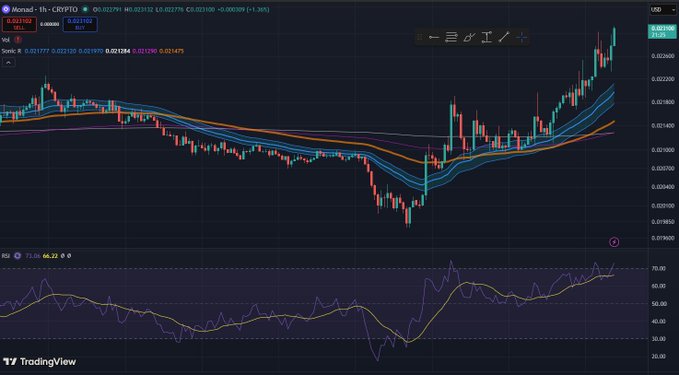Select the price range measure tool
Image resolution: width=679 pixels, height=375 pixels.
[x=487, y=37]
